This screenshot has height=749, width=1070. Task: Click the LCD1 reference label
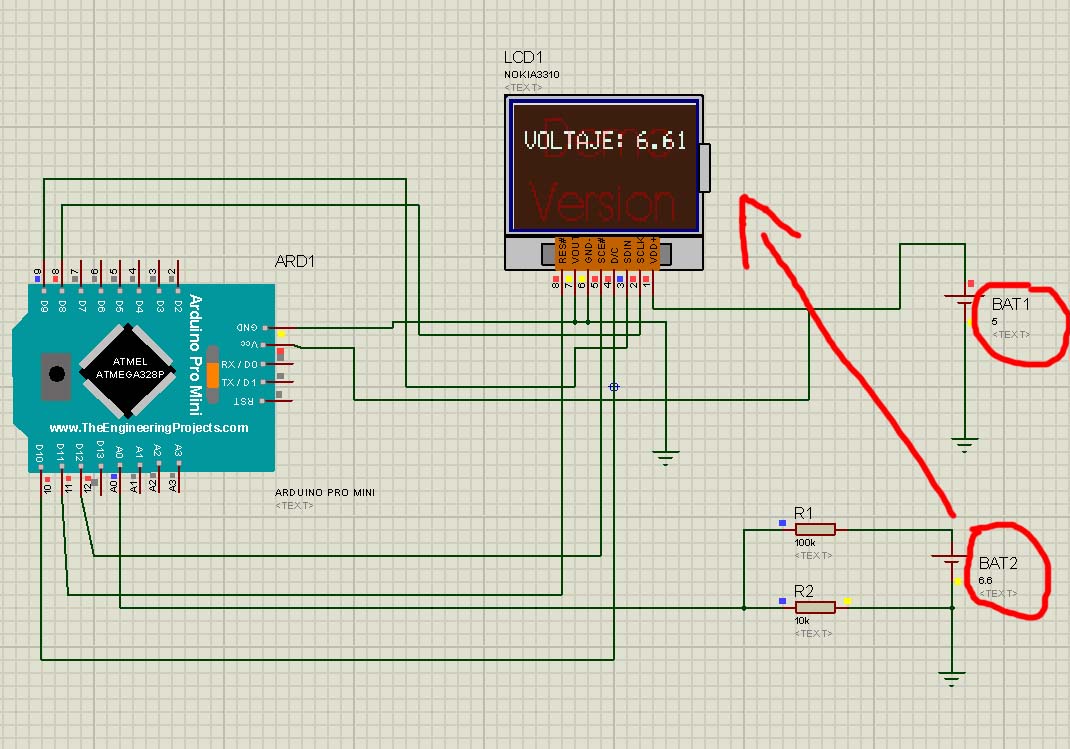523,57
